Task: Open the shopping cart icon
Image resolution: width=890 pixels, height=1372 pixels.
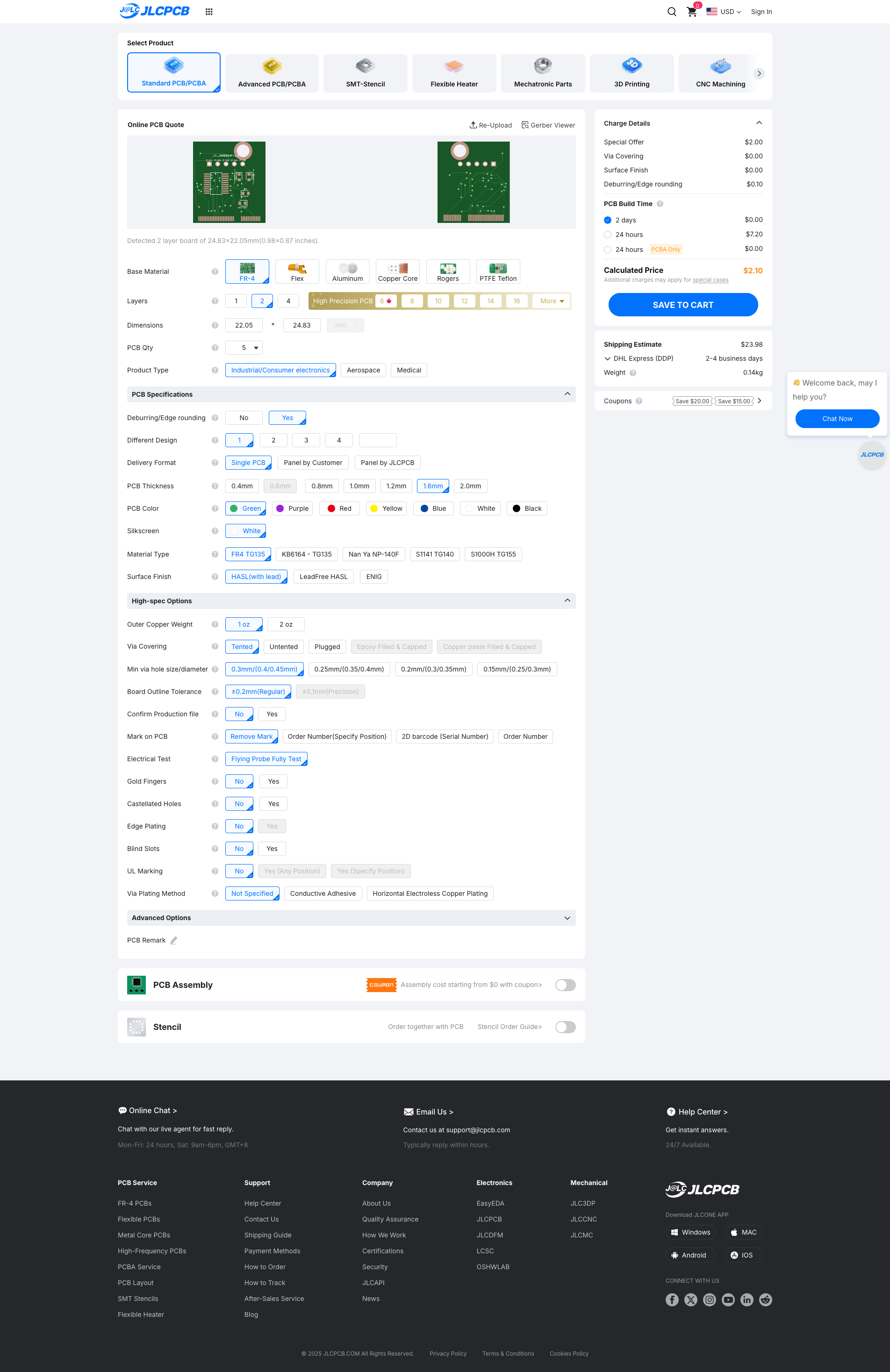Action: click(692, 12)
